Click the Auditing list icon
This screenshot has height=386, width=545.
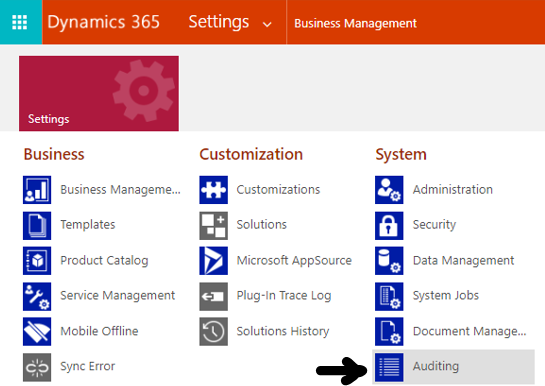[x=389, y=367]
